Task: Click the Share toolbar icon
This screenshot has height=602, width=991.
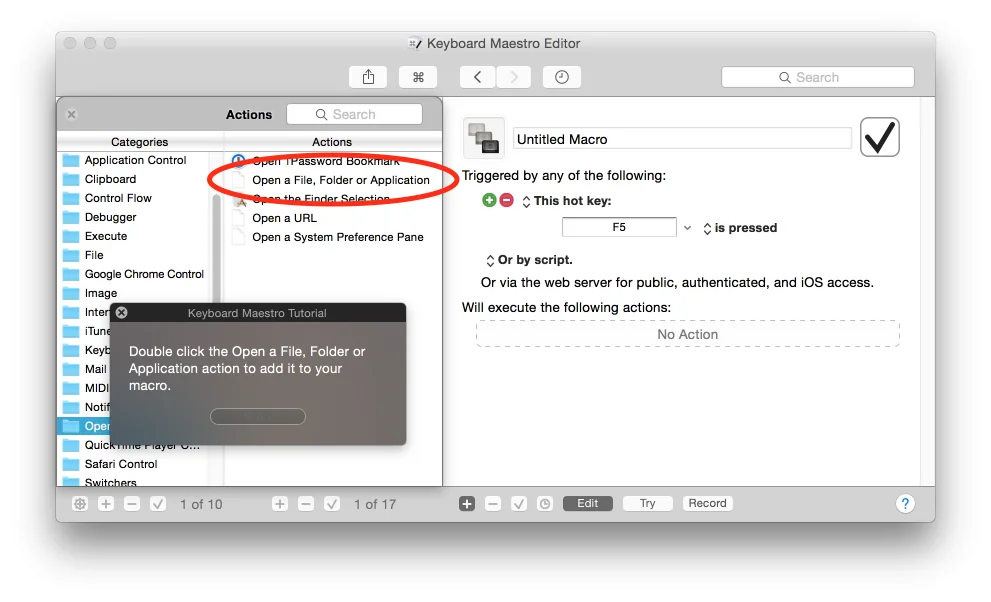Action: pos(368,77)
